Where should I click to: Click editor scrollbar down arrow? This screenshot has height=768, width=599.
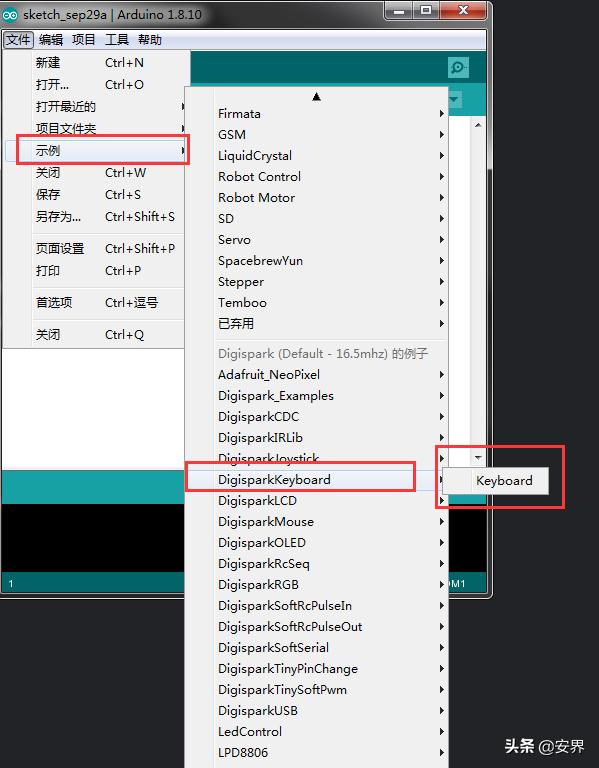[x=478, y=457]
